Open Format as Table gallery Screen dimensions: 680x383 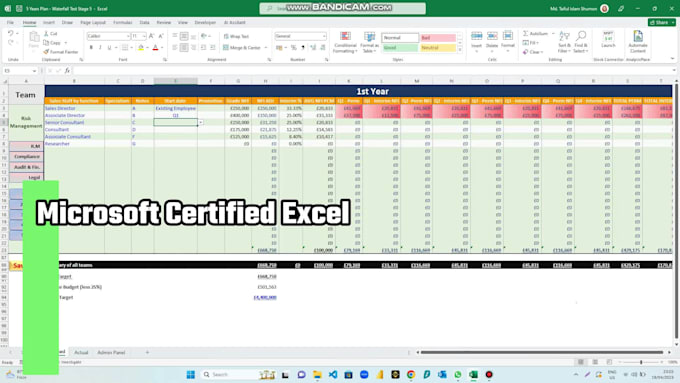click(369, 43)
